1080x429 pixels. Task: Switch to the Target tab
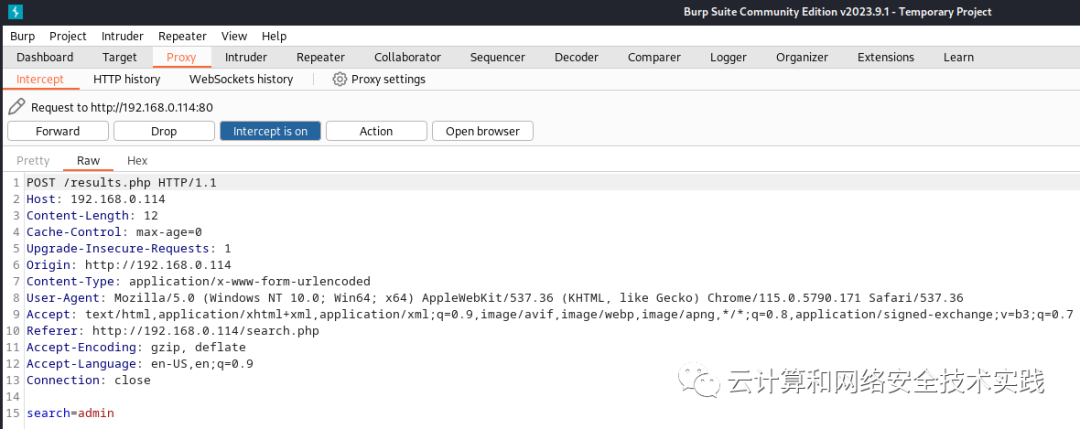120,57
